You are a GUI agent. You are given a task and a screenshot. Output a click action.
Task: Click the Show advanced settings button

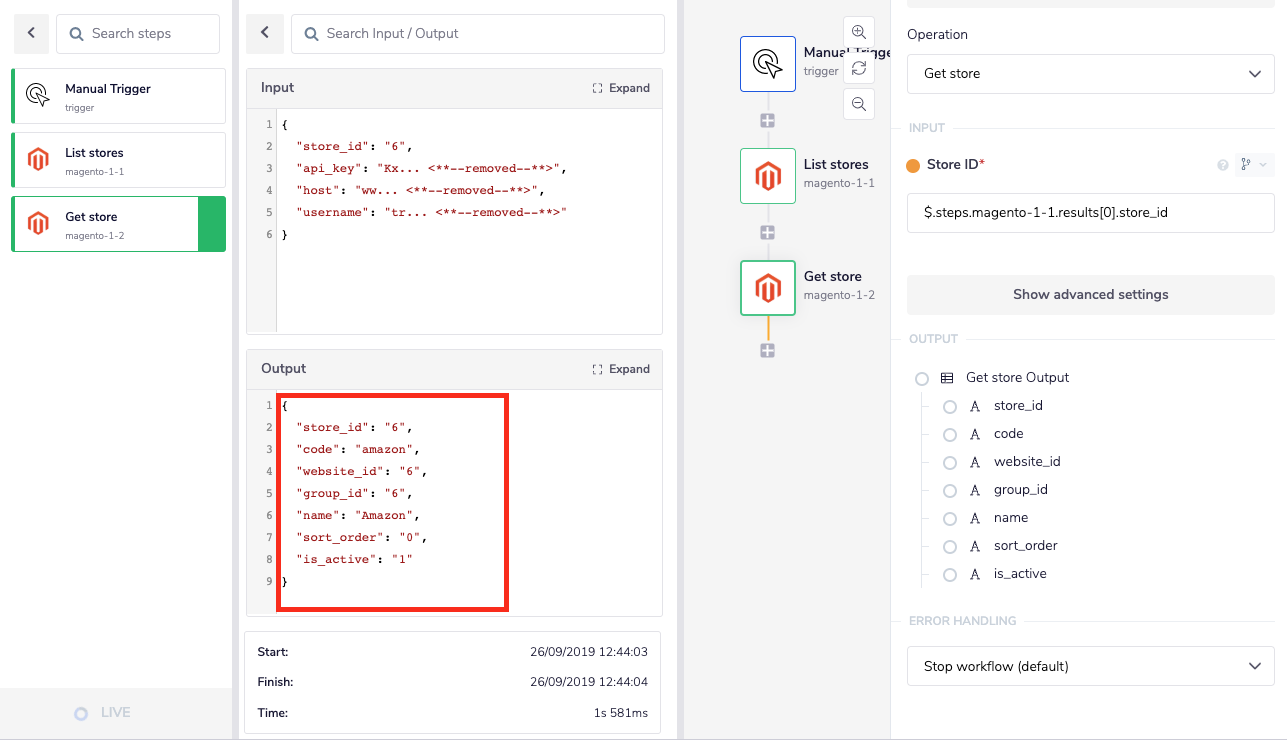[x=1090, y=294]
